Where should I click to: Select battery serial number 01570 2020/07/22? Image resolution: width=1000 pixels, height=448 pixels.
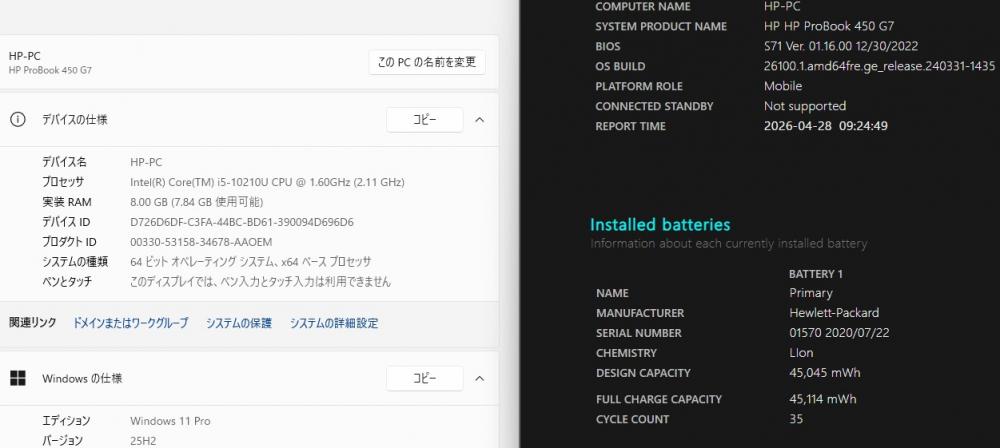pos(839,333)
